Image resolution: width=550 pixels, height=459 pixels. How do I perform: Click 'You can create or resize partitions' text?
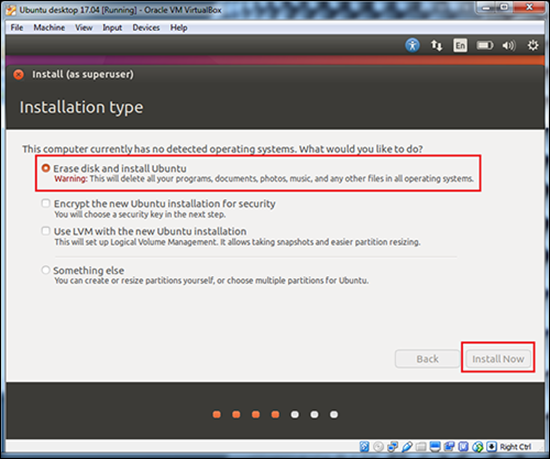(211, 281)
